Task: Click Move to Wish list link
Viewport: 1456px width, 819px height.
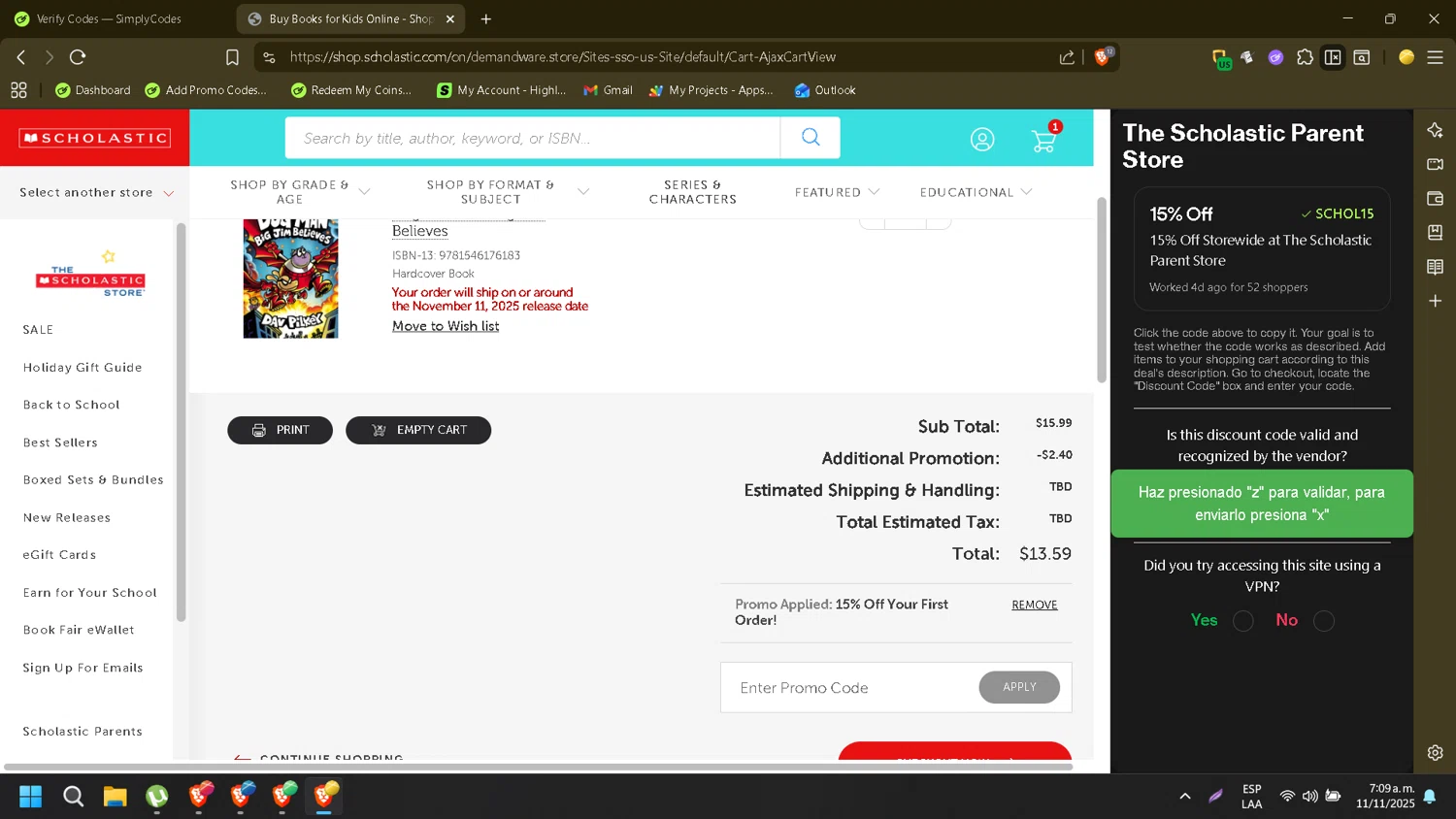Action: [446, 326]
